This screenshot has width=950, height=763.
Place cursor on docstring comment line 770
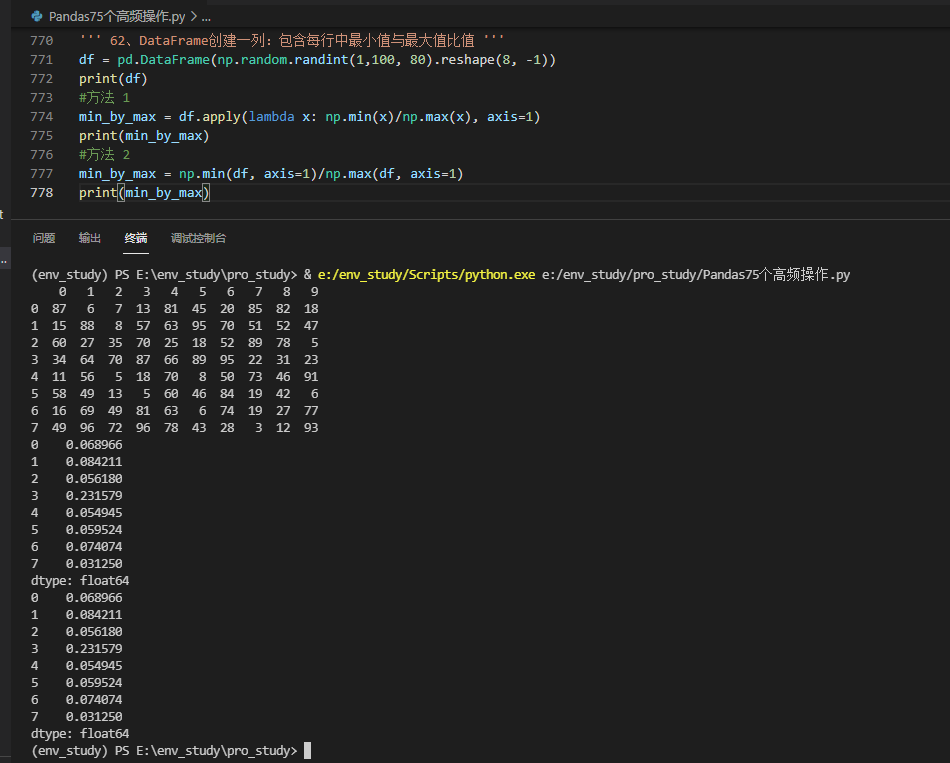pos(291,41)
